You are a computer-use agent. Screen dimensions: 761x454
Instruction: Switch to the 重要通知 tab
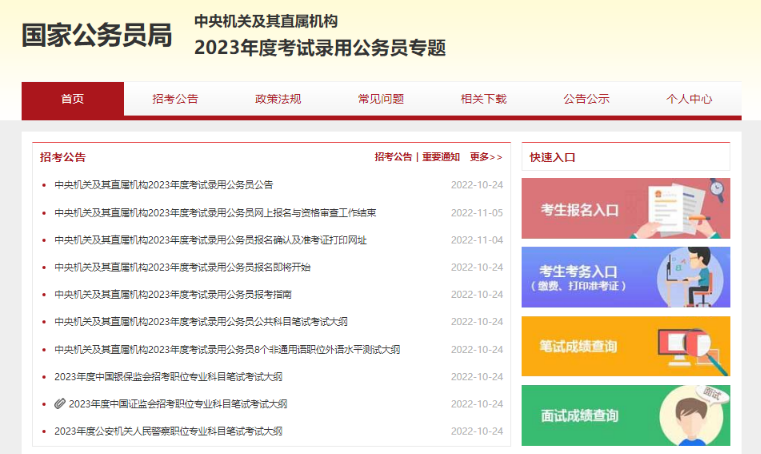[440, 157]
